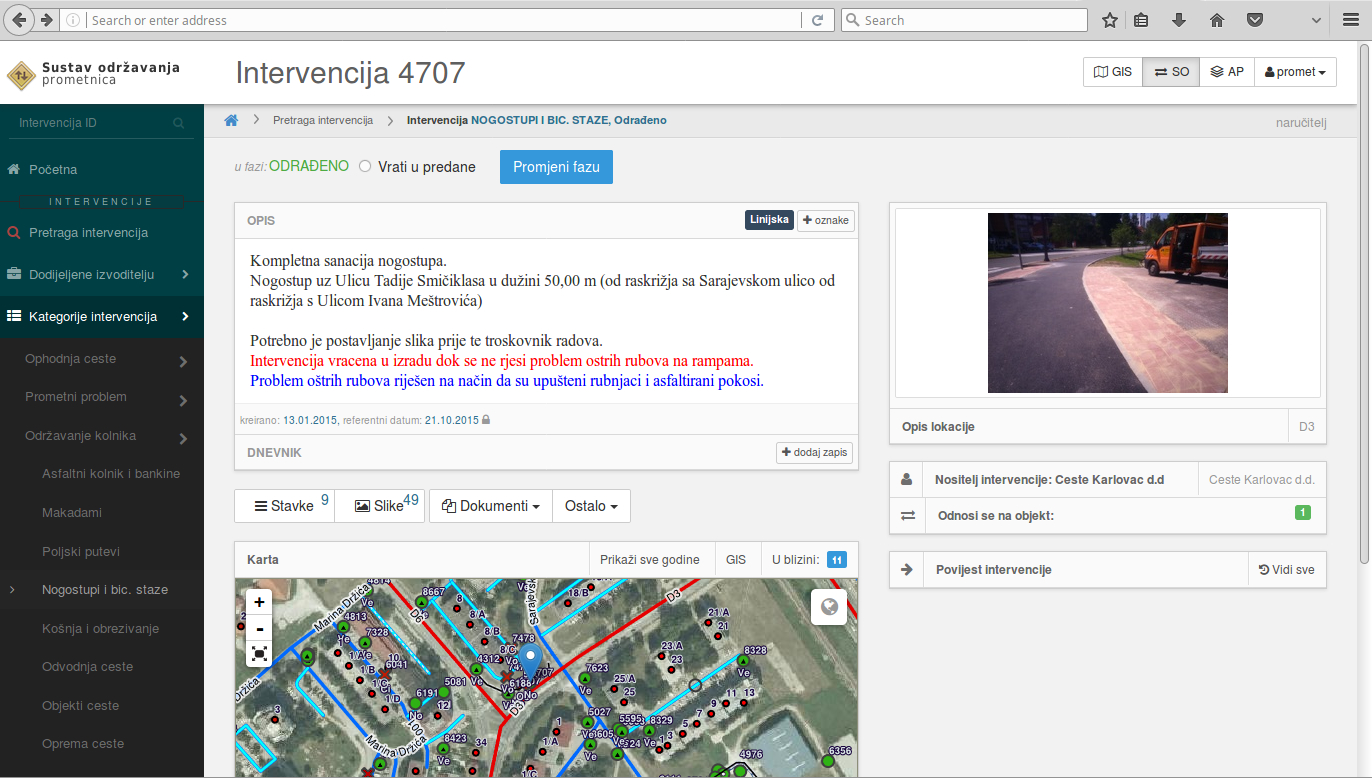Open the promet user dropdown
The height and width of the screenshot is (778, 1372).
click(x=1295, y=72)
